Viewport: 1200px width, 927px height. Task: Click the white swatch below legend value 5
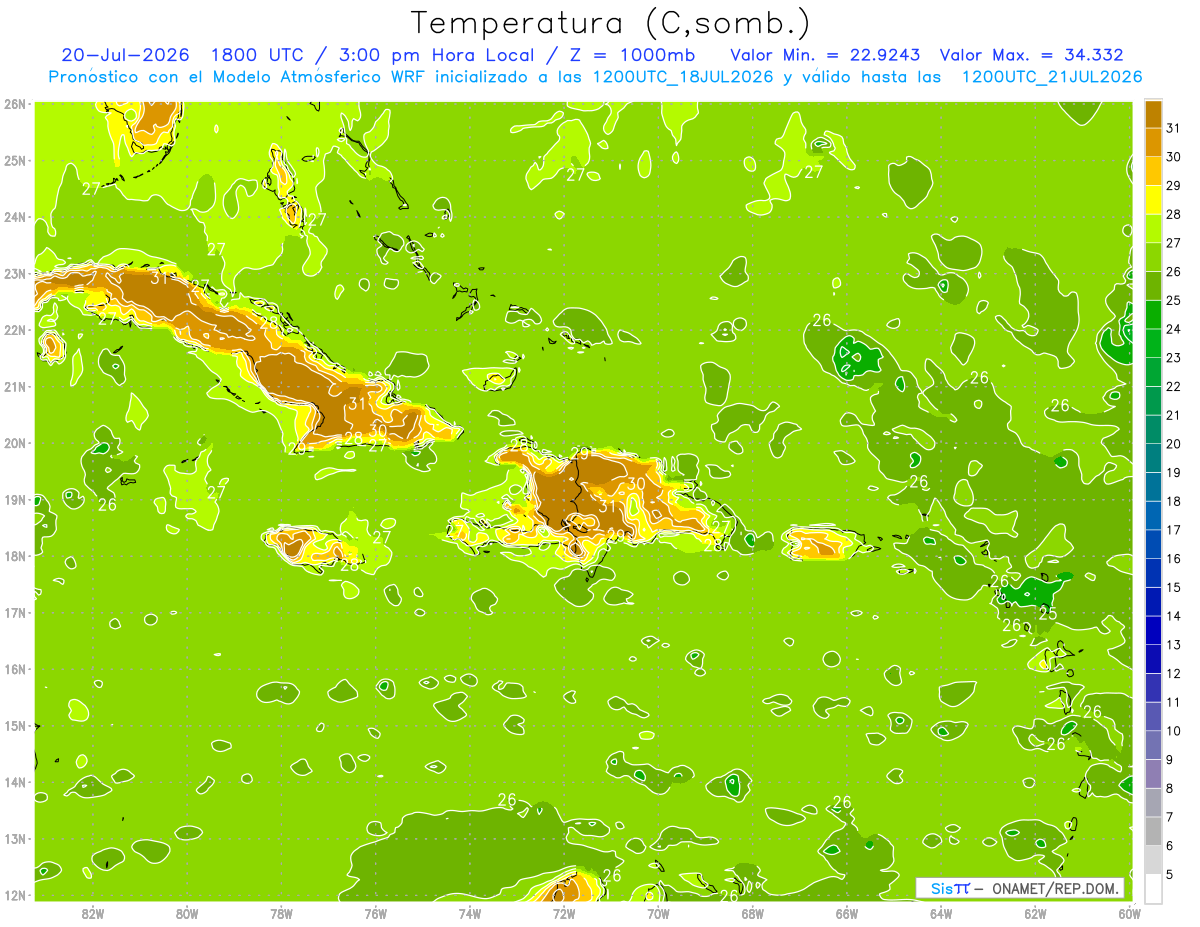pyautogui.click(x=1153, y=888)
